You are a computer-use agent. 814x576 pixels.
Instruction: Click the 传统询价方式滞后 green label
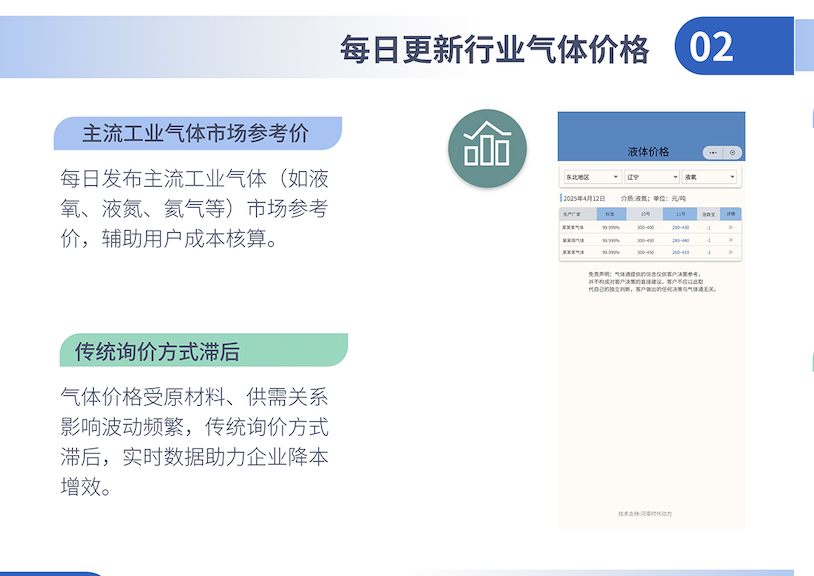click(x=204, y=350)
